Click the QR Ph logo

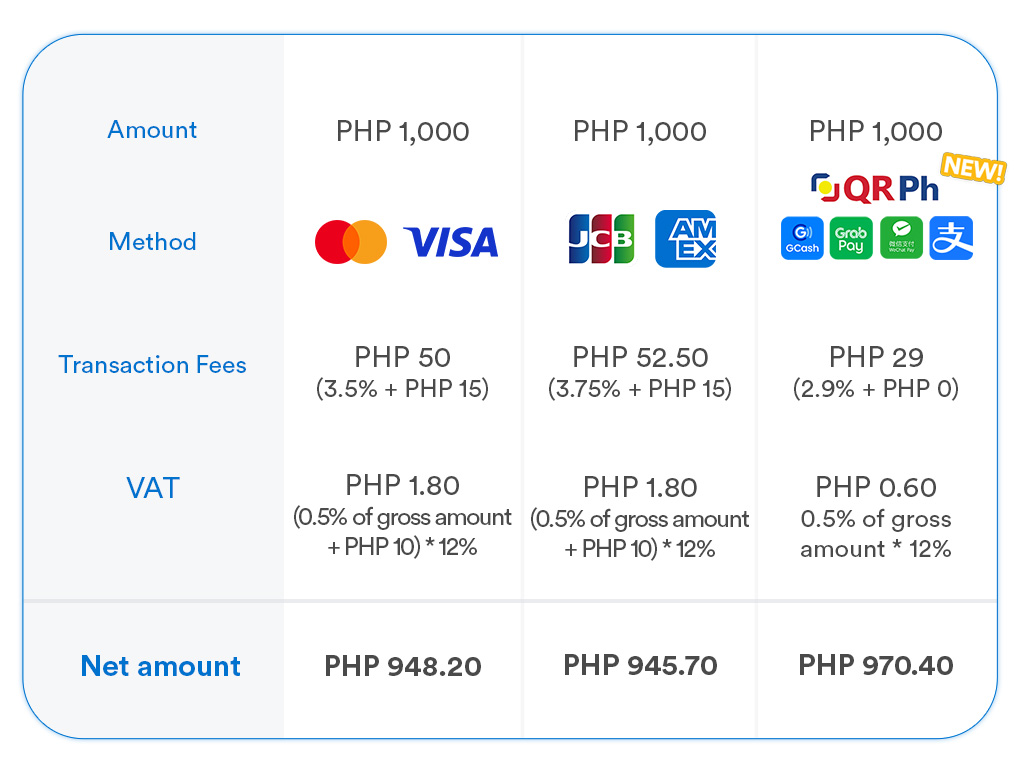coord(874,188)
